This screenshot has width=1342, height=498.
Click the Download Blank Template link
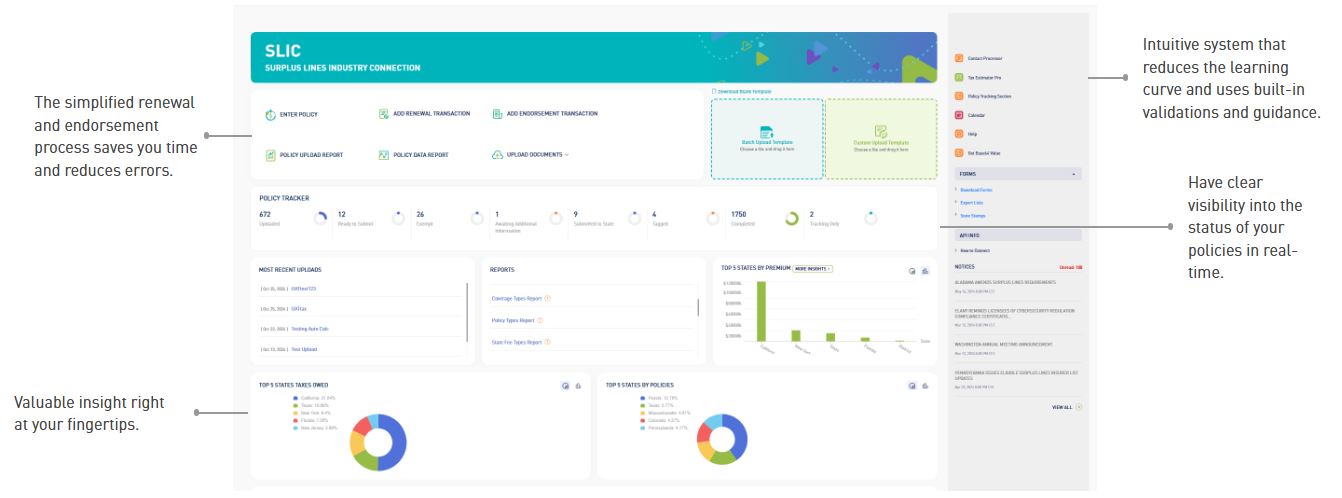[741, 92]
